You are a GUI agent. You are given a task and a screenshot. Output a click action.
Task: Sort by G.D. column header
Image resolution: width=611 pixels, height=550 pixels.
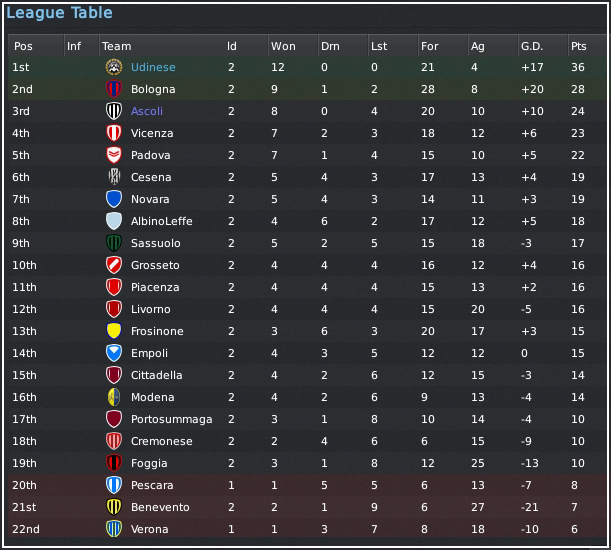pos(531,46)
